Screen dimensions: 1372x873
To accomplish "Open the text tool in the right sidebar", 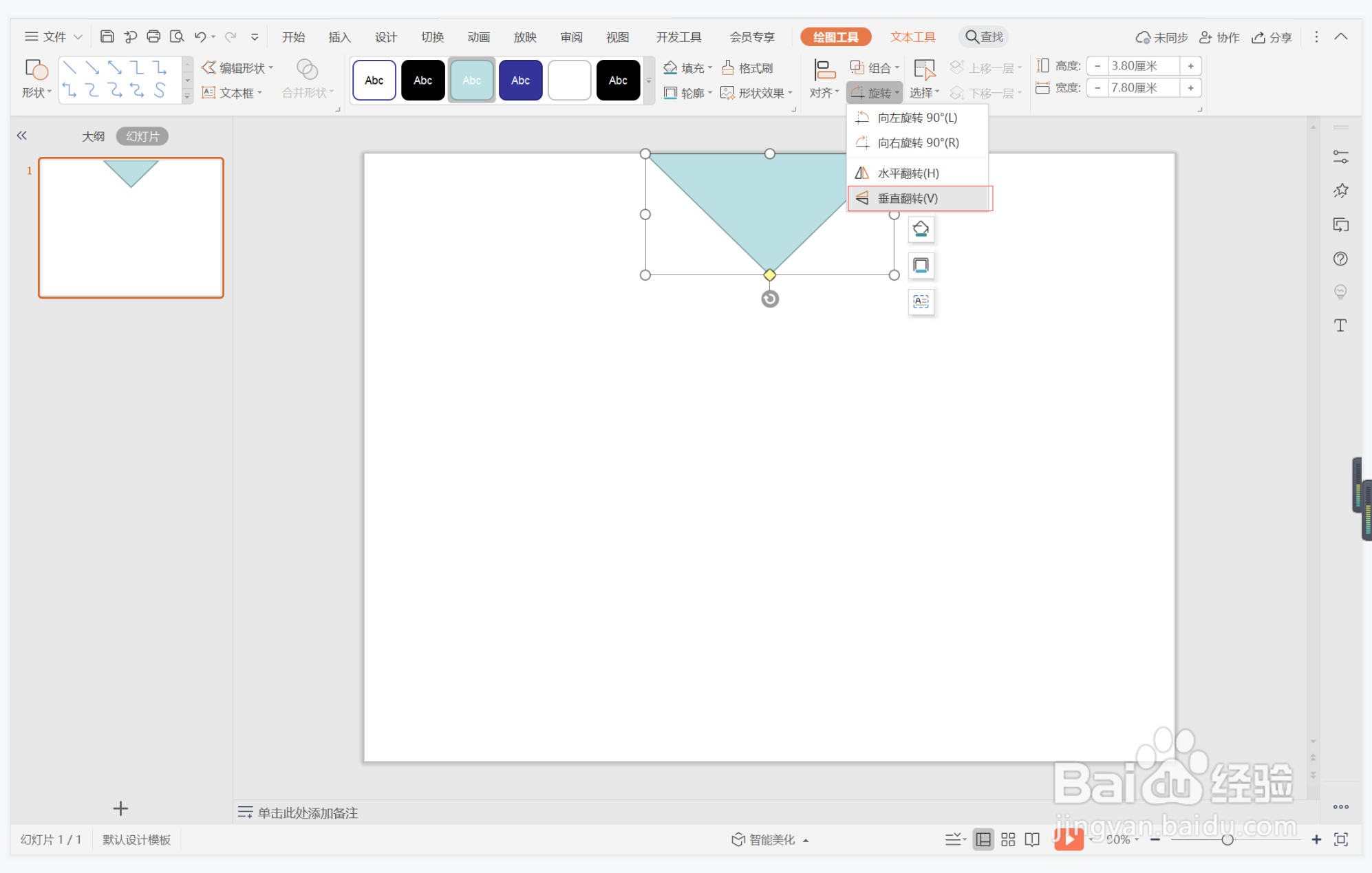I will 1340,325.
